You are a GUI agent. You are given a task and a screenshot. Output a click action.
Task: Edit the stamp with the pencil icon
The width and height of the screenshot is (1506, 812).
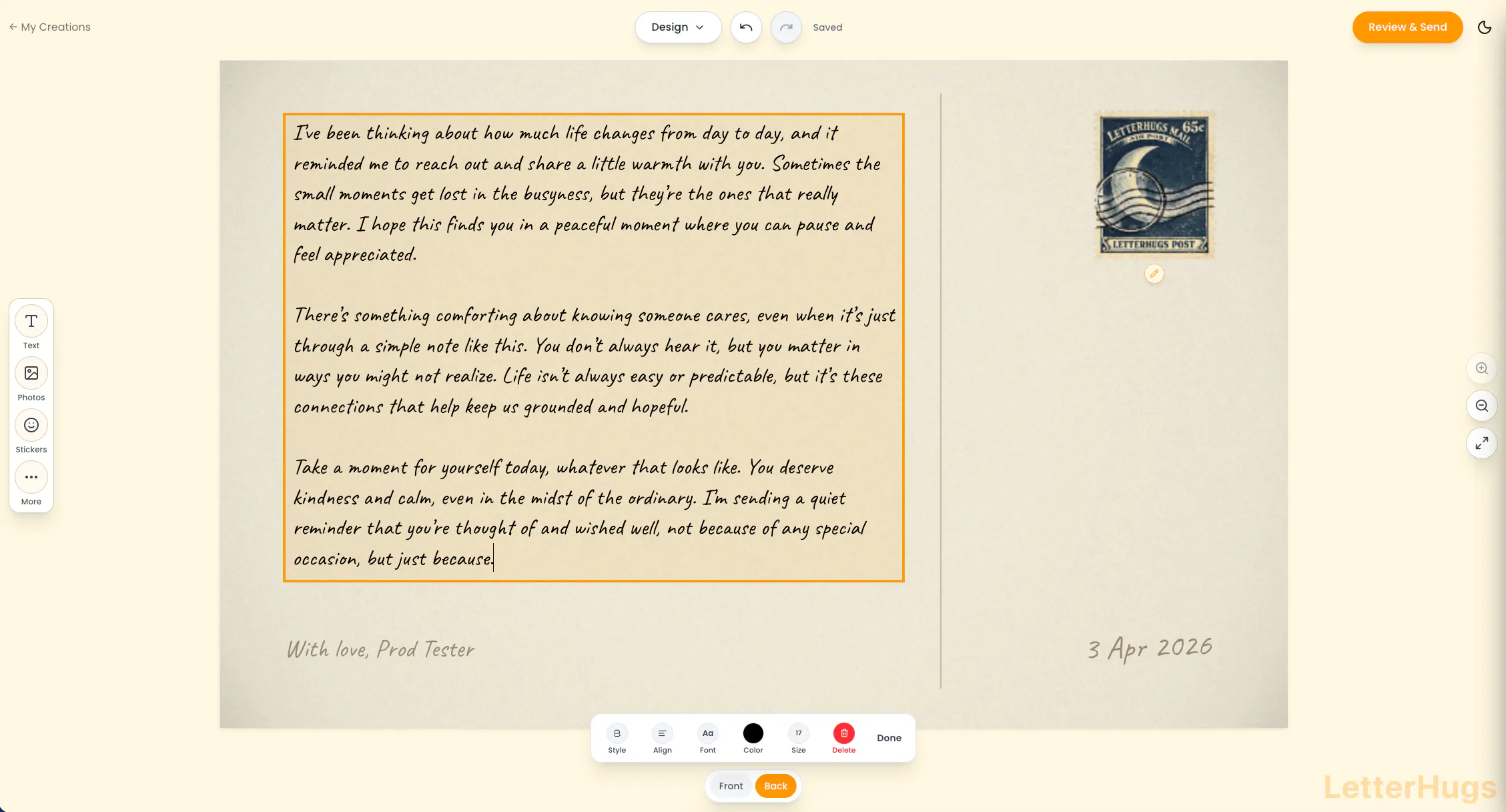pyautogui.click(x=1154, y=274)
